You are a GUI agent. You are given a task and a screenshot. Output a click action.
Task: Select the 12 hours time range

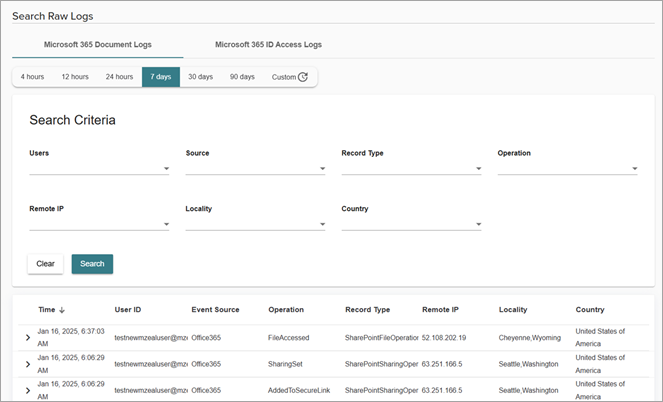(75, 77)
